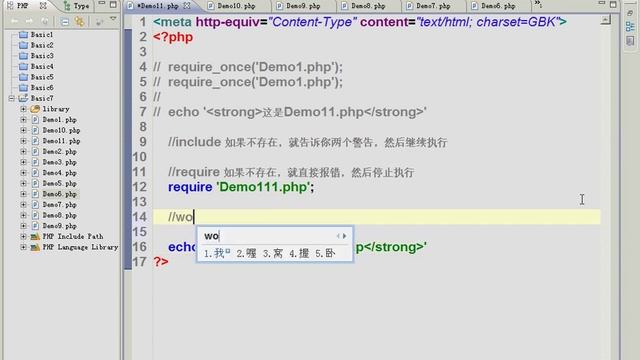Expand the Demo11.php tree node
This screenshot has width=640, height=360.
click(23, 141)
